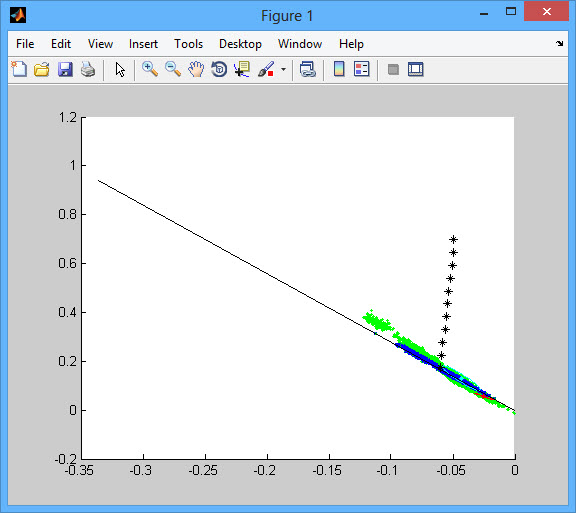The image size is (576, 513).
Task: Insert a colorbar using the toolbar icon
Action: coord(339,69)
